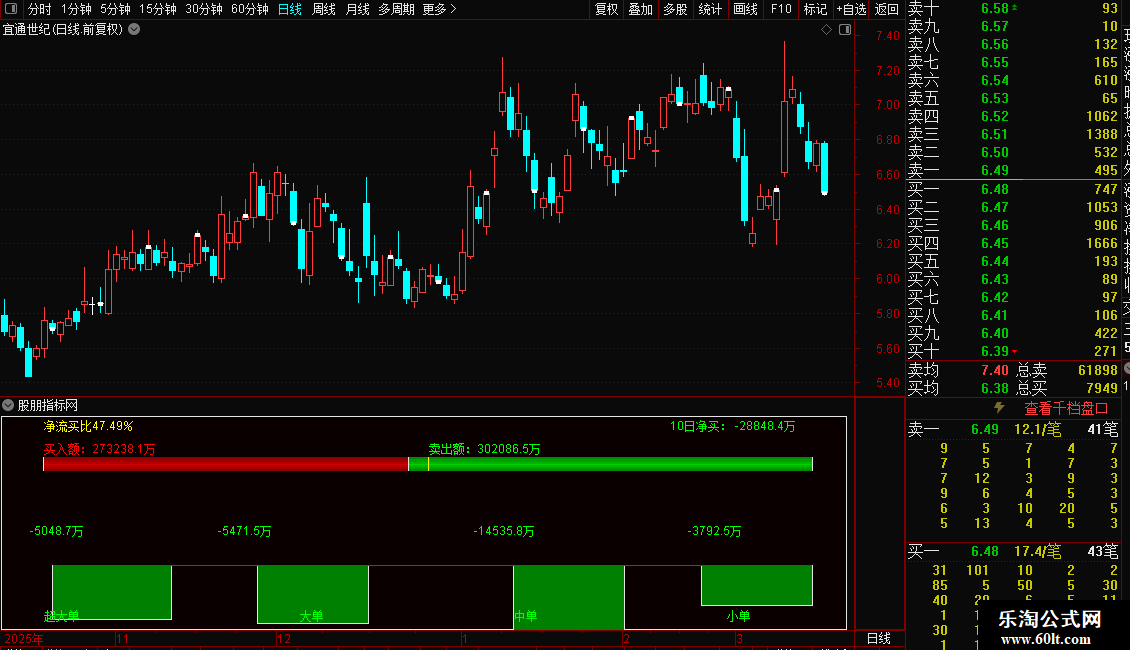This screenshot has width=1130, height=650.
Task: Click the 2025年 timeline label
Action: tap(24, 638)
